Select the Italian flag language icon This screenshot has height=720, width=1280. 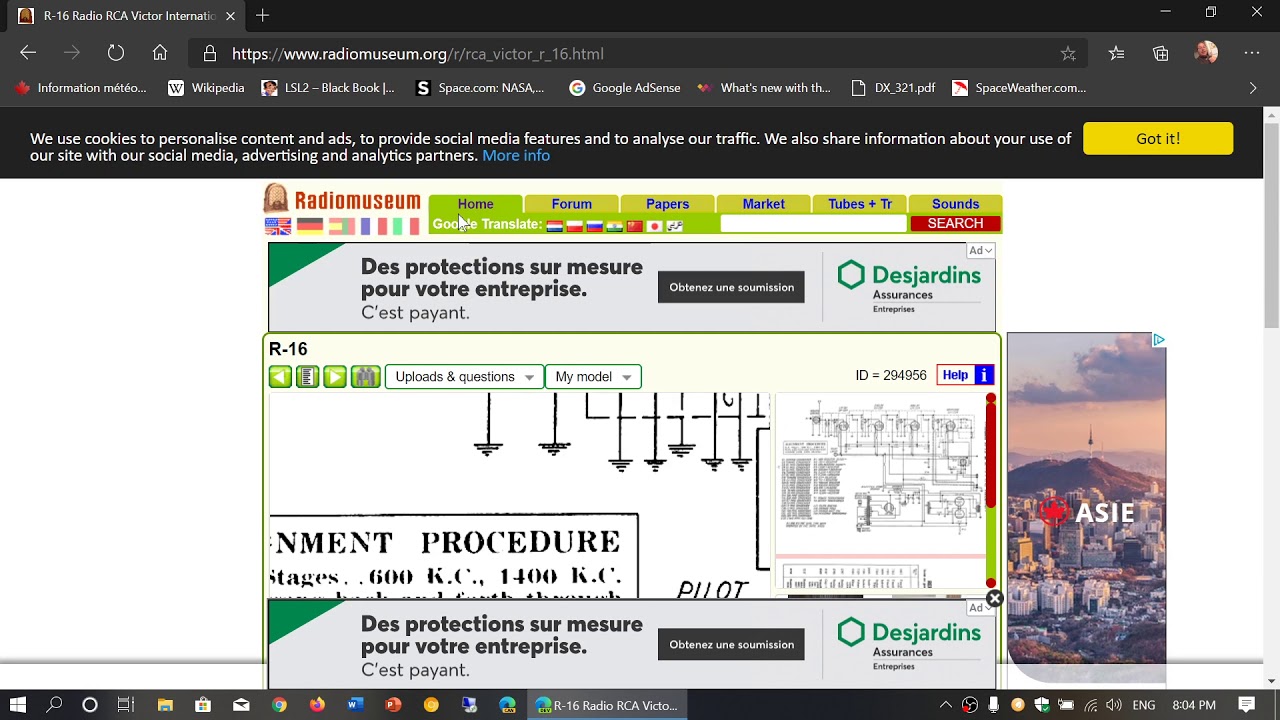click(x=406, y=227)
